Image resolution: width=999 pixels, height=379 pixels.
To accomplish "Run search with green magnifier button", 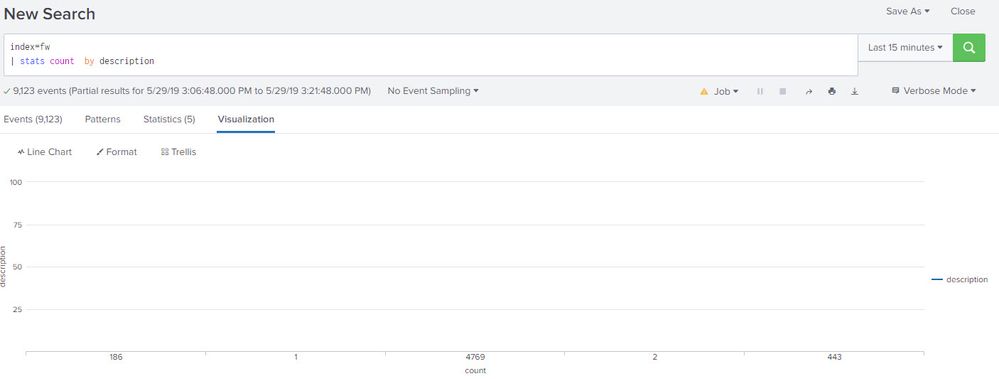I will pos(969,48).
